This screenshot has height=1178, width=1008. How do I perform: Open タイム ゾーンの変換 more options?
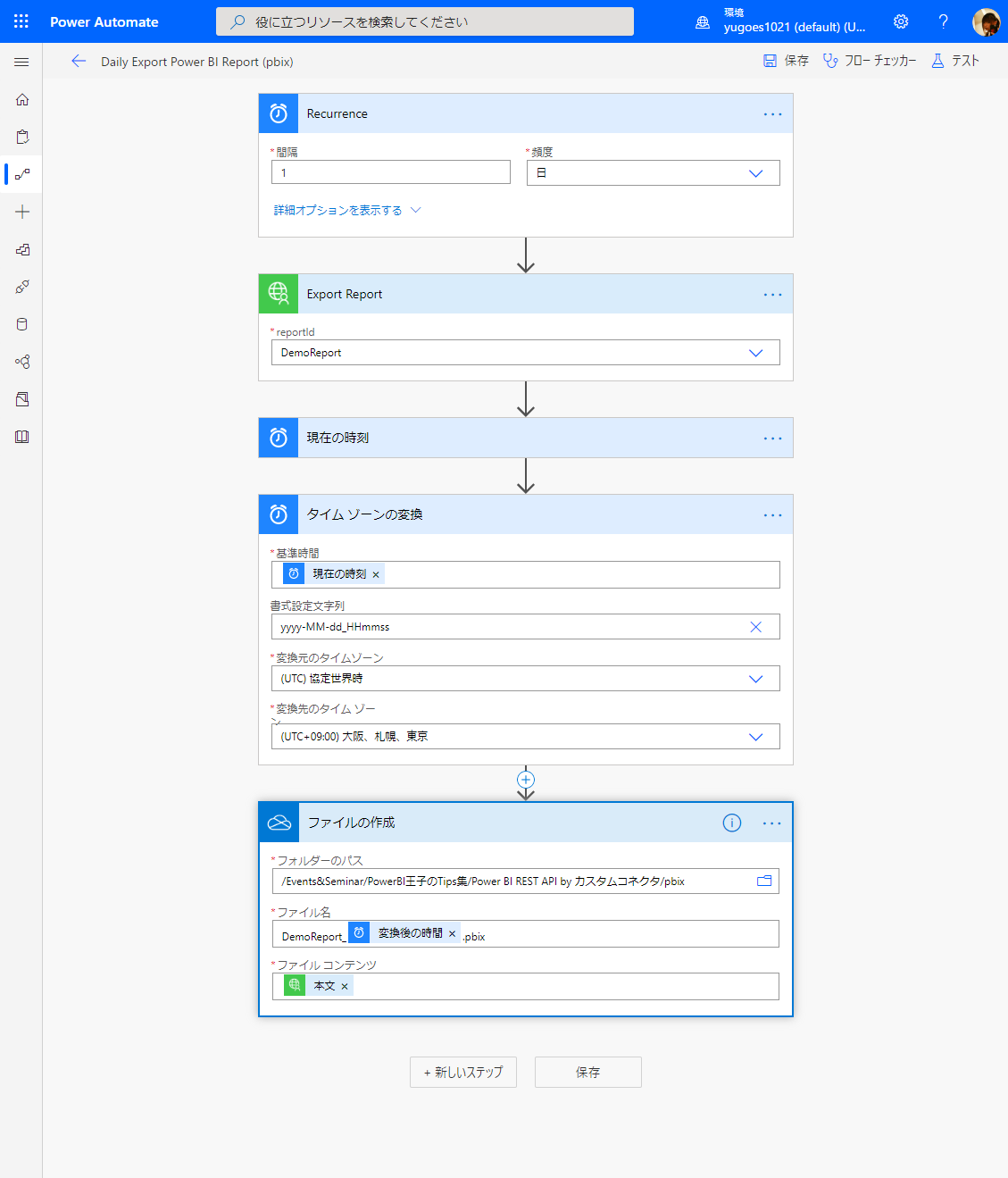point(772,515)
